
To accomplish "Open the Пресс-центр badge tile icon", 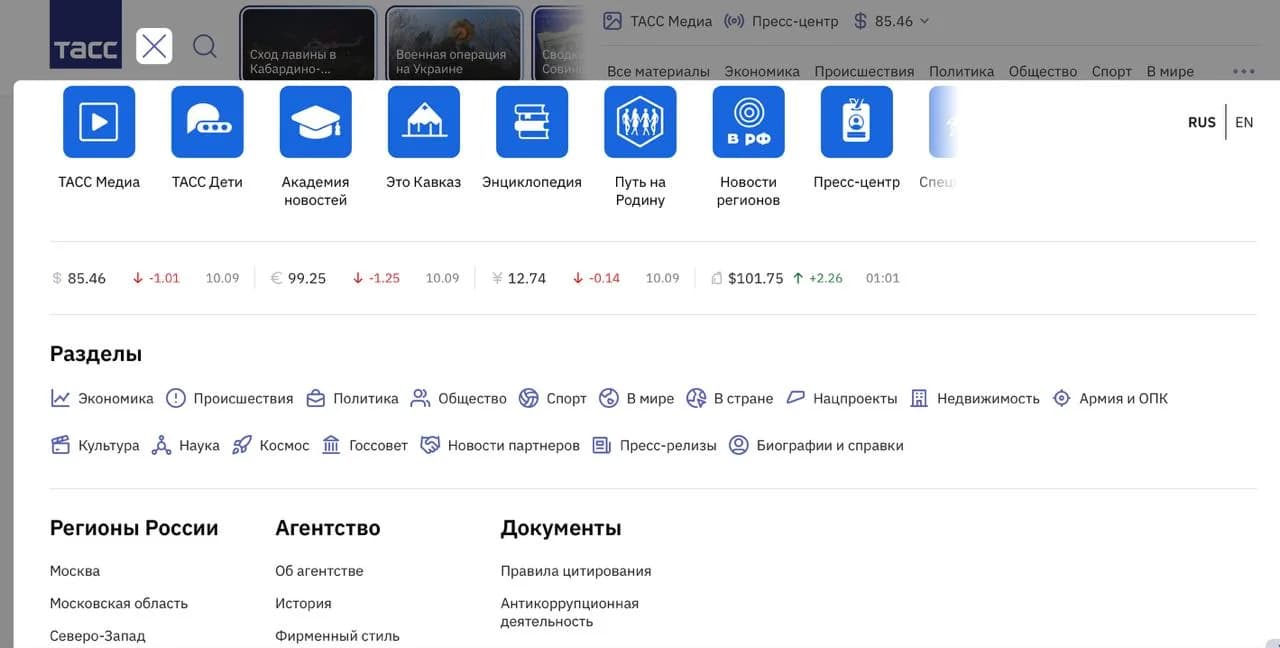I will [857, 122].
